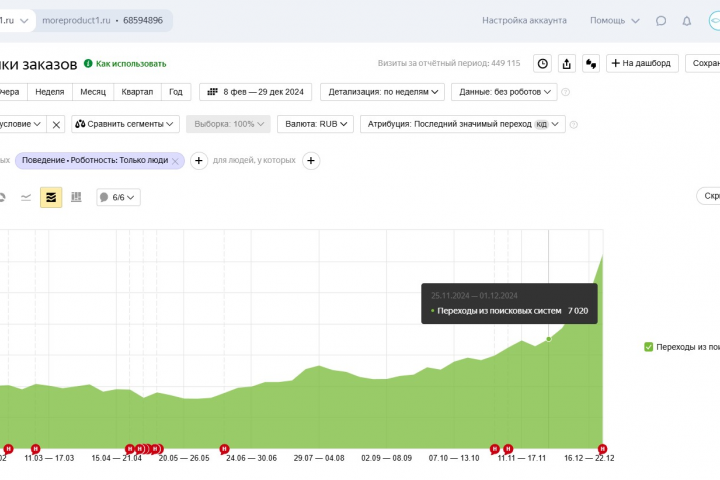Open the notifications bell
Image resolution: width=720 pixels, height=480 pixels.
point(686,20)
